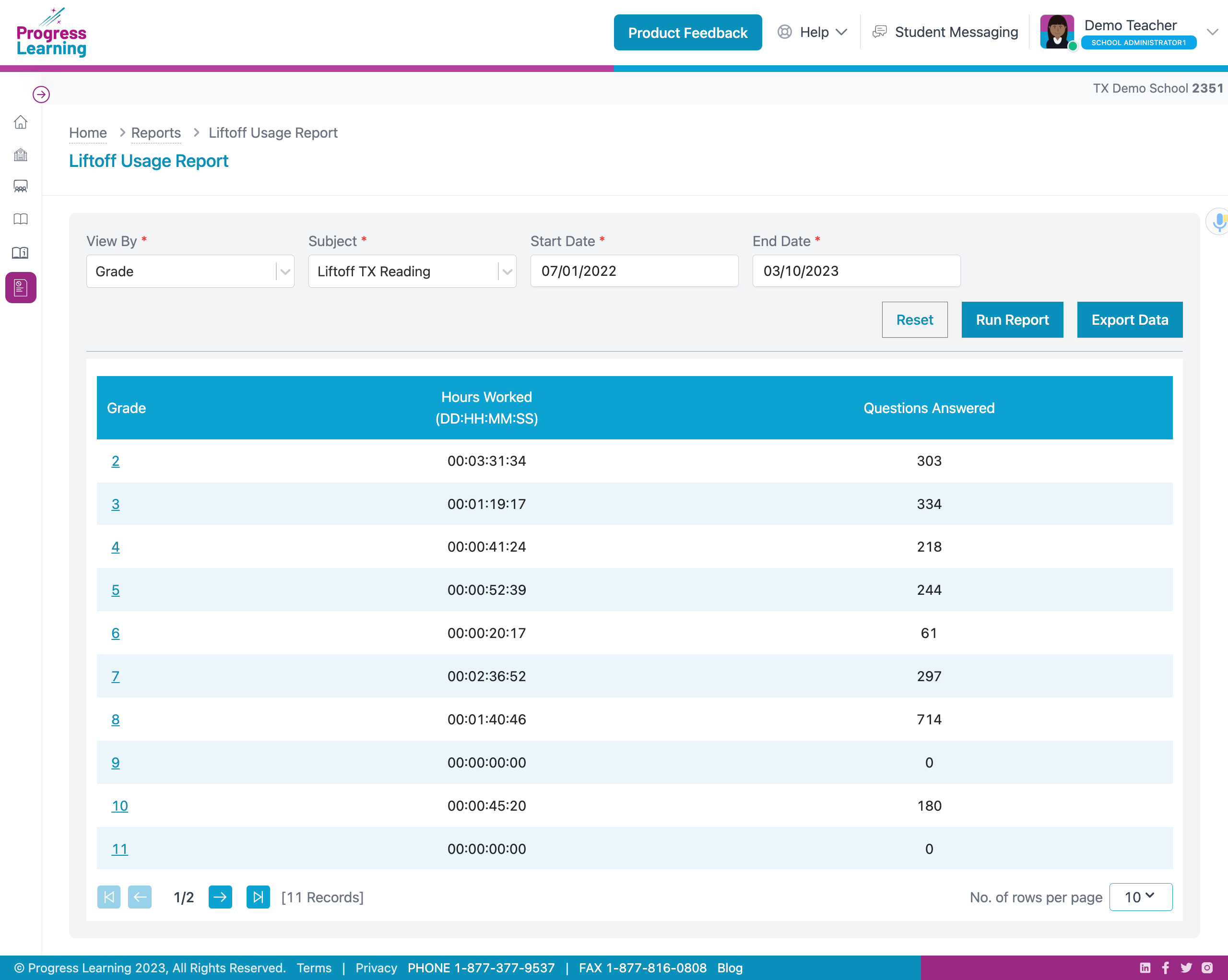Viewport: 1228px width, 980px height.
Task: Click the Product Feedback button
Action: point(687,33)
